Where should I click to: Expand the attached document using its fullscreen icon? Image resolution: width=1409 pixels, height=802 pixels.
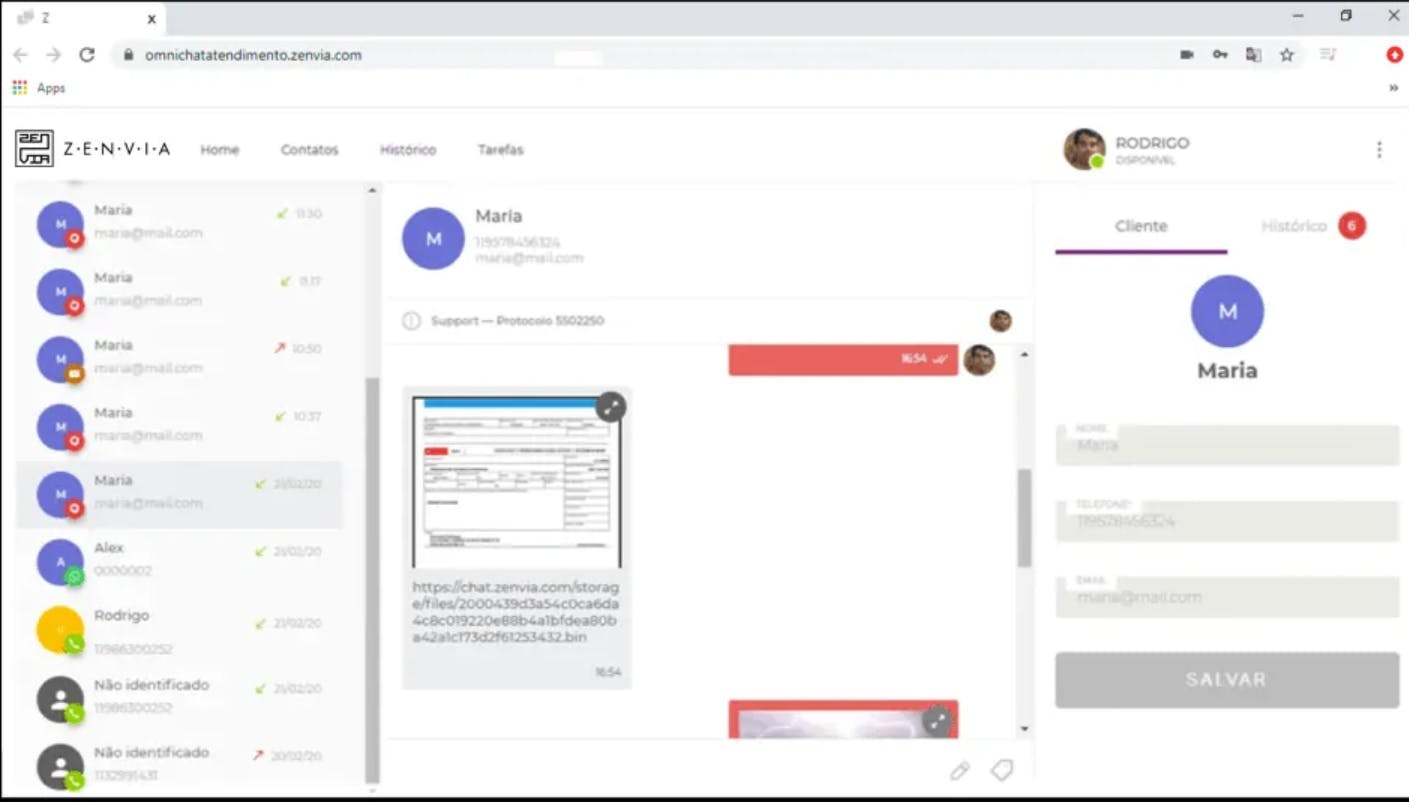611,407
